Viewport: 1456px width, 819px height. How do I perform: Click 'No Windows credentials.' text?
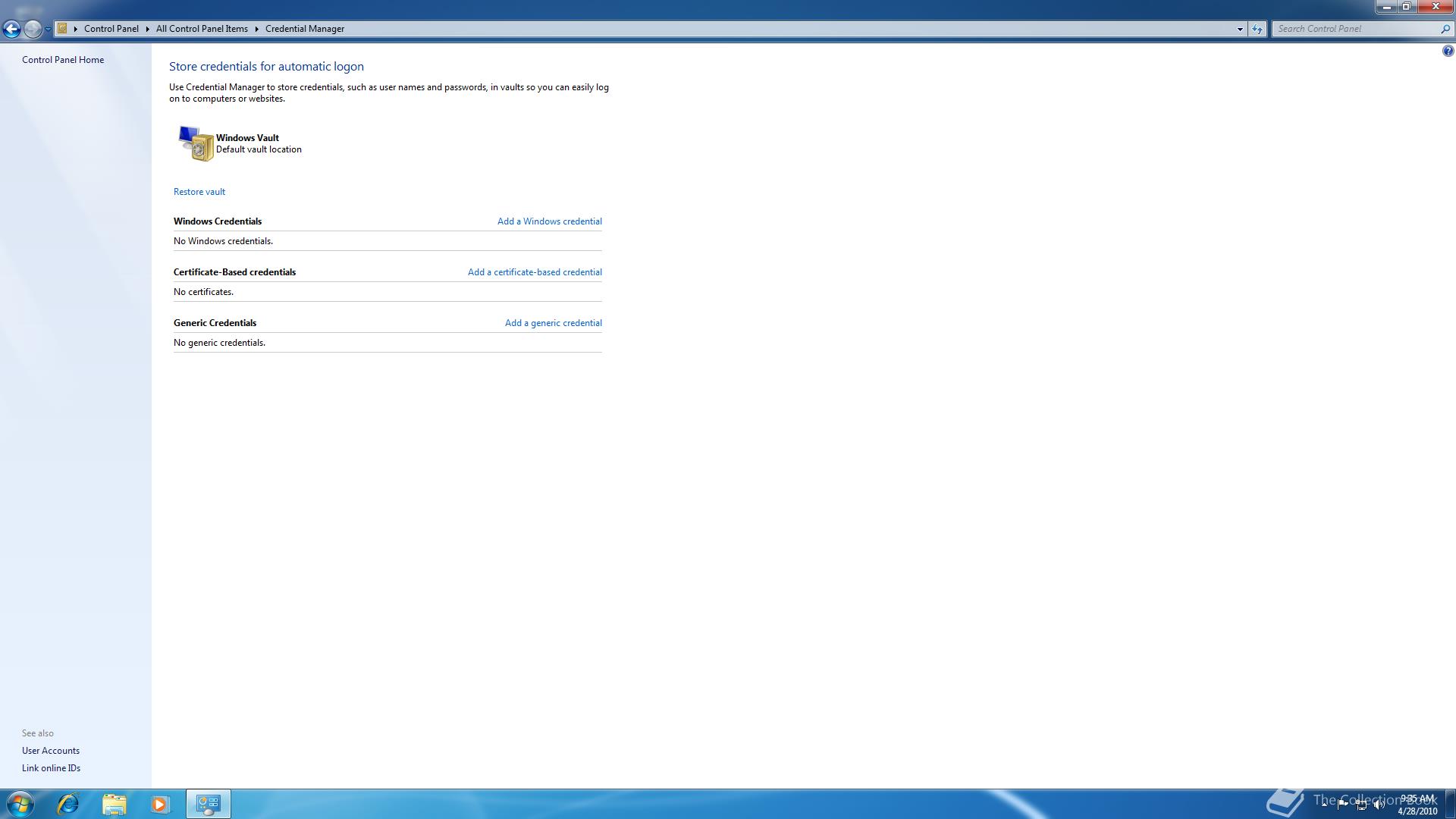pyautogui.click(x=223, y=241)
